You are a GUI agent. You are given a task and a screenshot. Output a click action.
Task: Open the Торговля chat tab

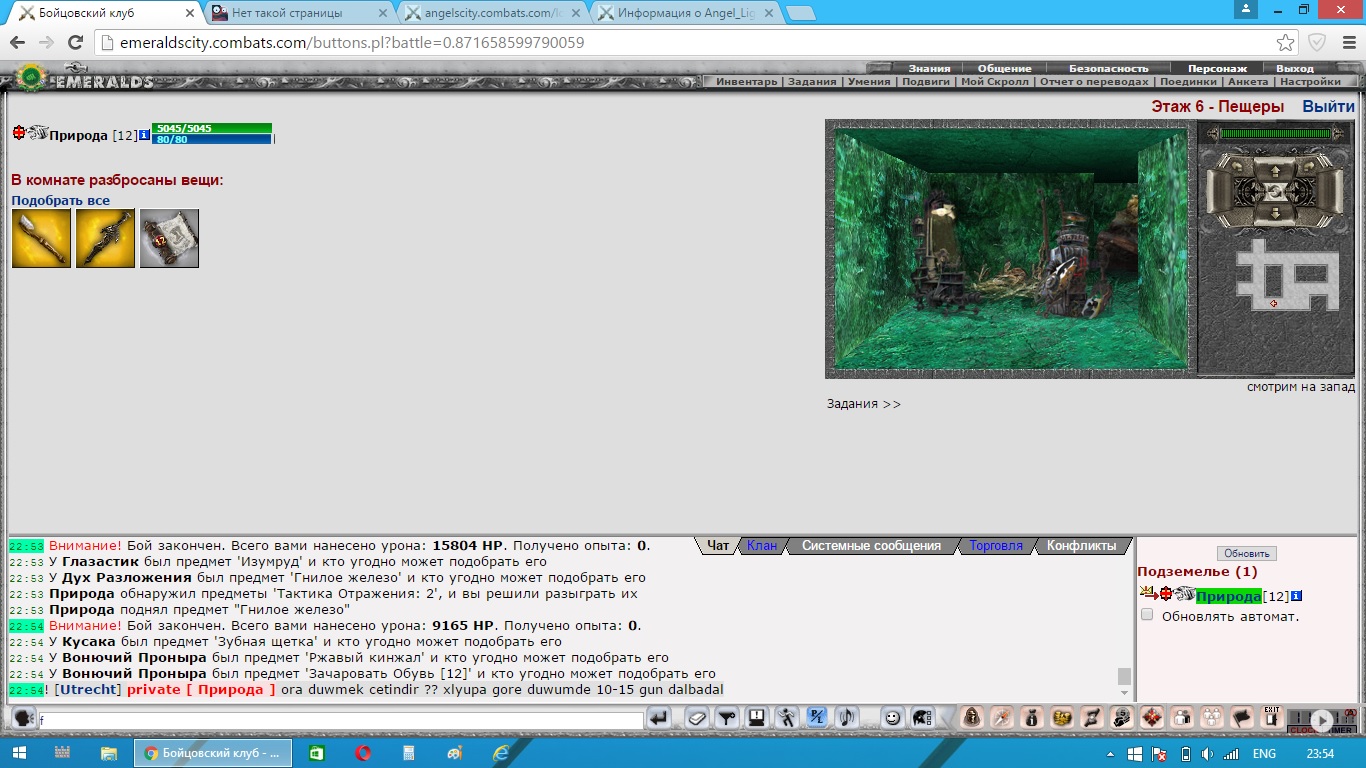[996, 546]
